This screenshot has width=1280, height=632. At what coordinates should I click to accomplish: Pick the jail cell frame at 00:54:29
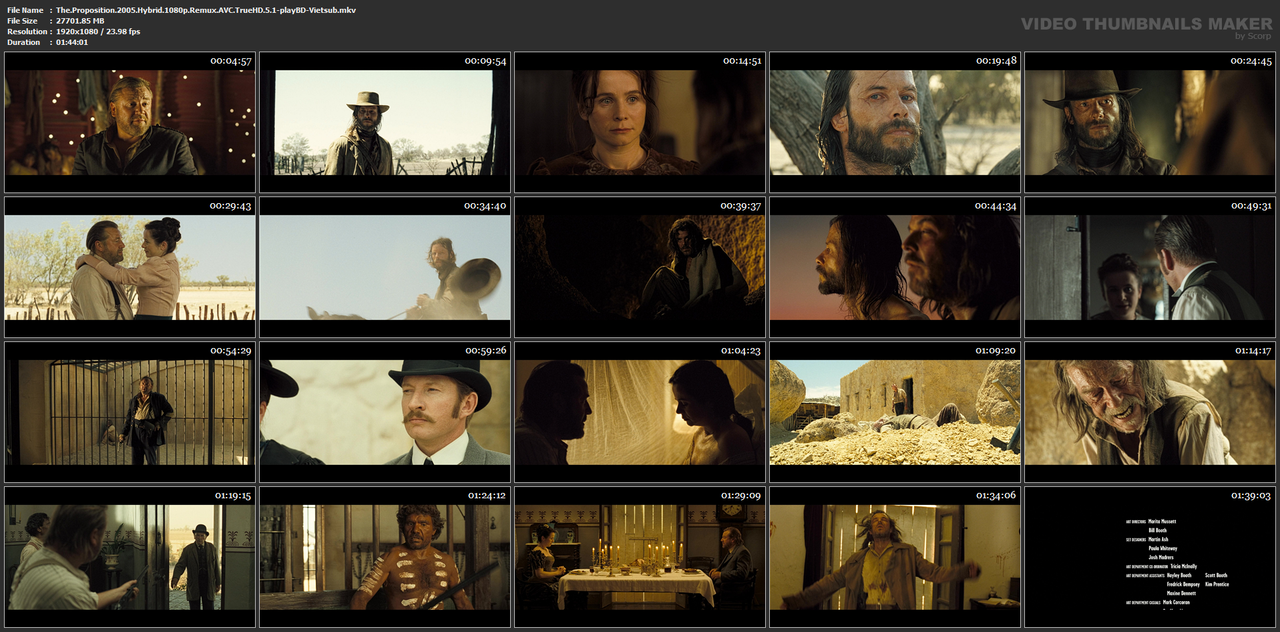[x=130, y=412]
